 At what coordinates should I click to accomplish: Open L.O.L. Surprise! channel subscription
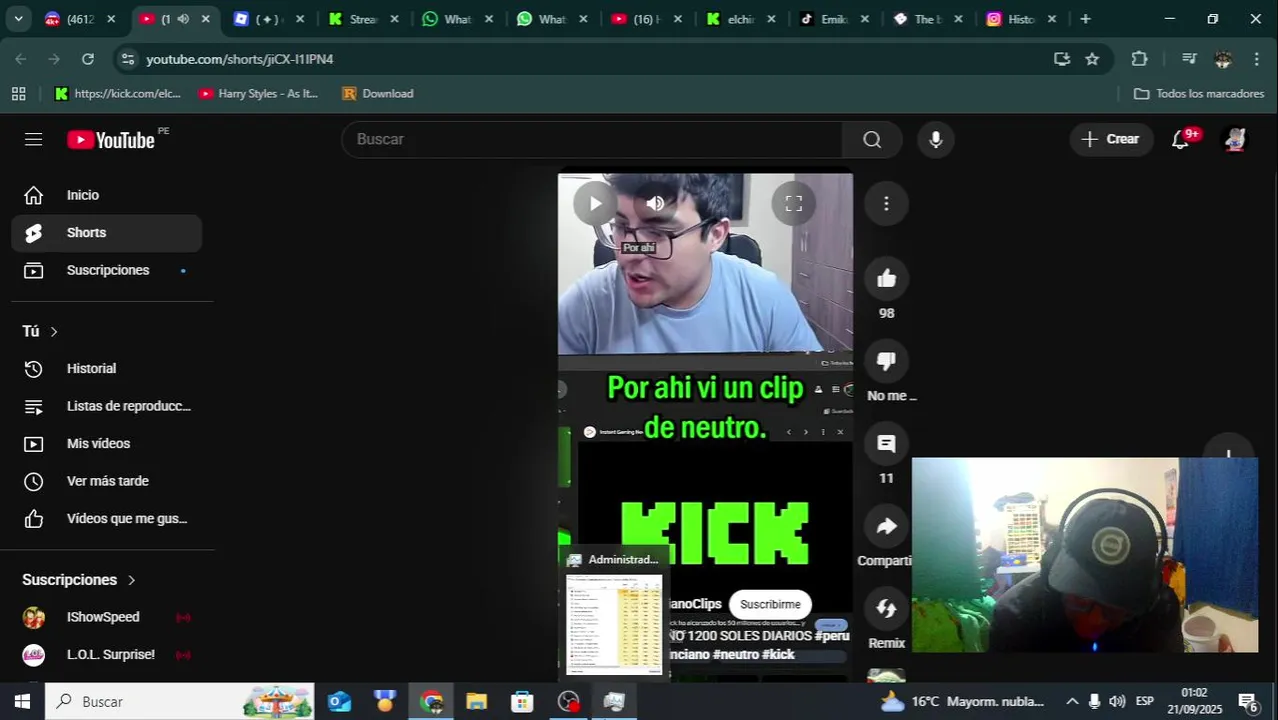[x=106, y=655]
